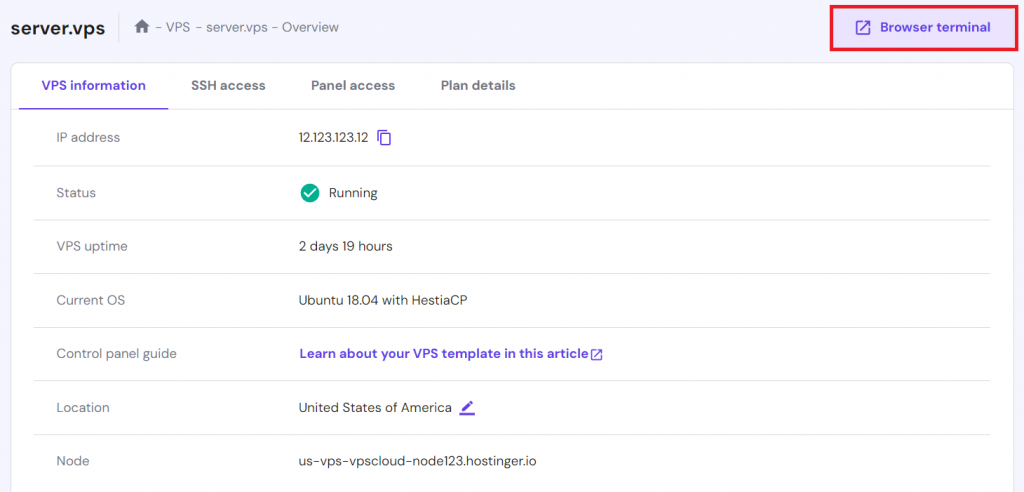Switch to the SSH access tab
The image size is (1024, 492).
(228, 86)
